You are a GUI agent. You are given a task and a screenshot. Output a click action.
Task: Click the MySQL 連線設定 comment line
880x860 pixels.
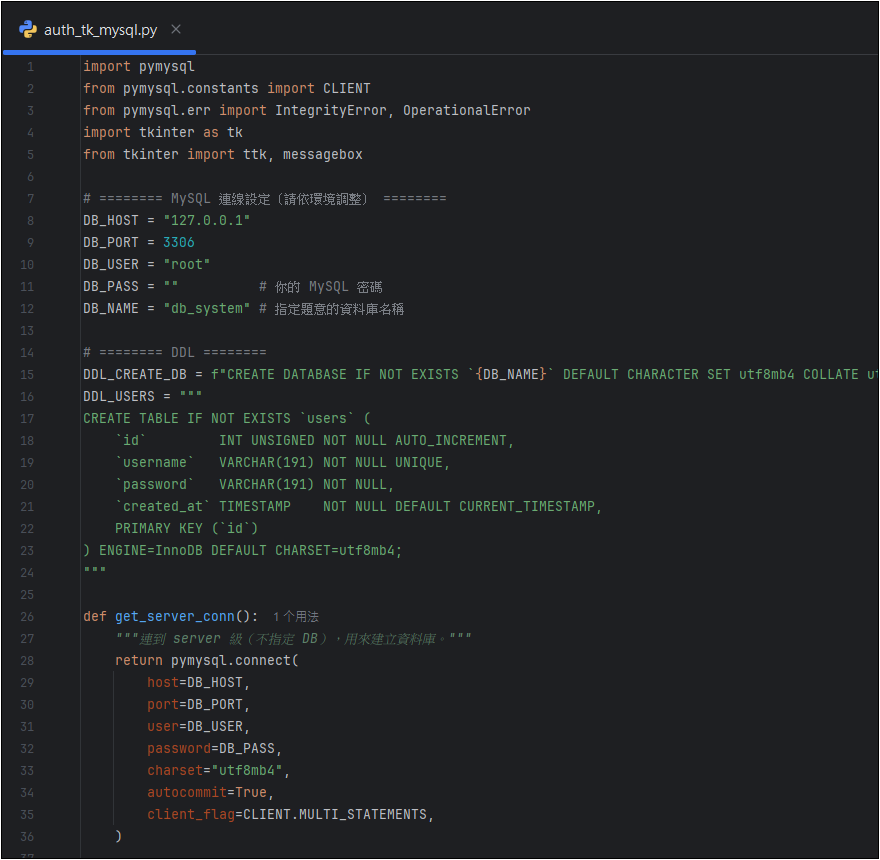pyautogui.click(x=265, y=199)
